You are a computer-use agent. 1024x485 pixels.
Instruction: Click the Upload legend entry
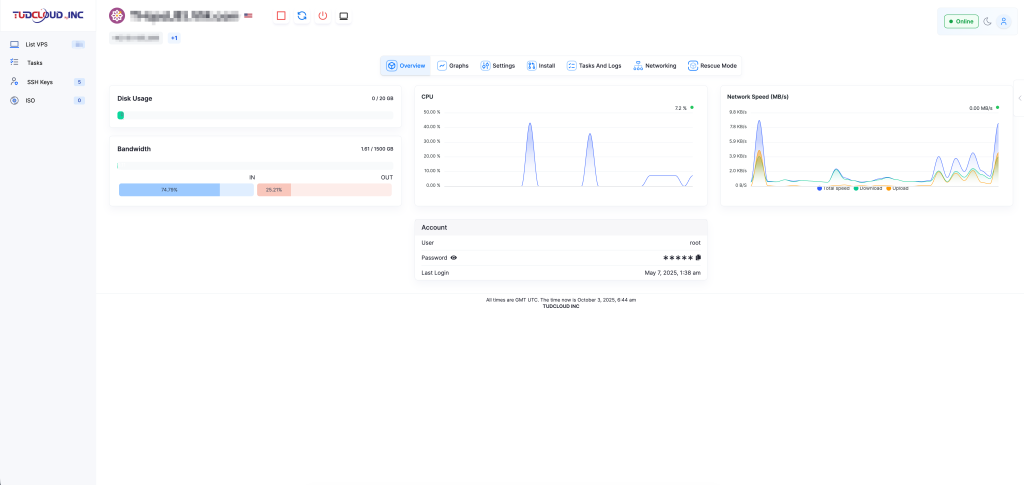click(897, 188)
